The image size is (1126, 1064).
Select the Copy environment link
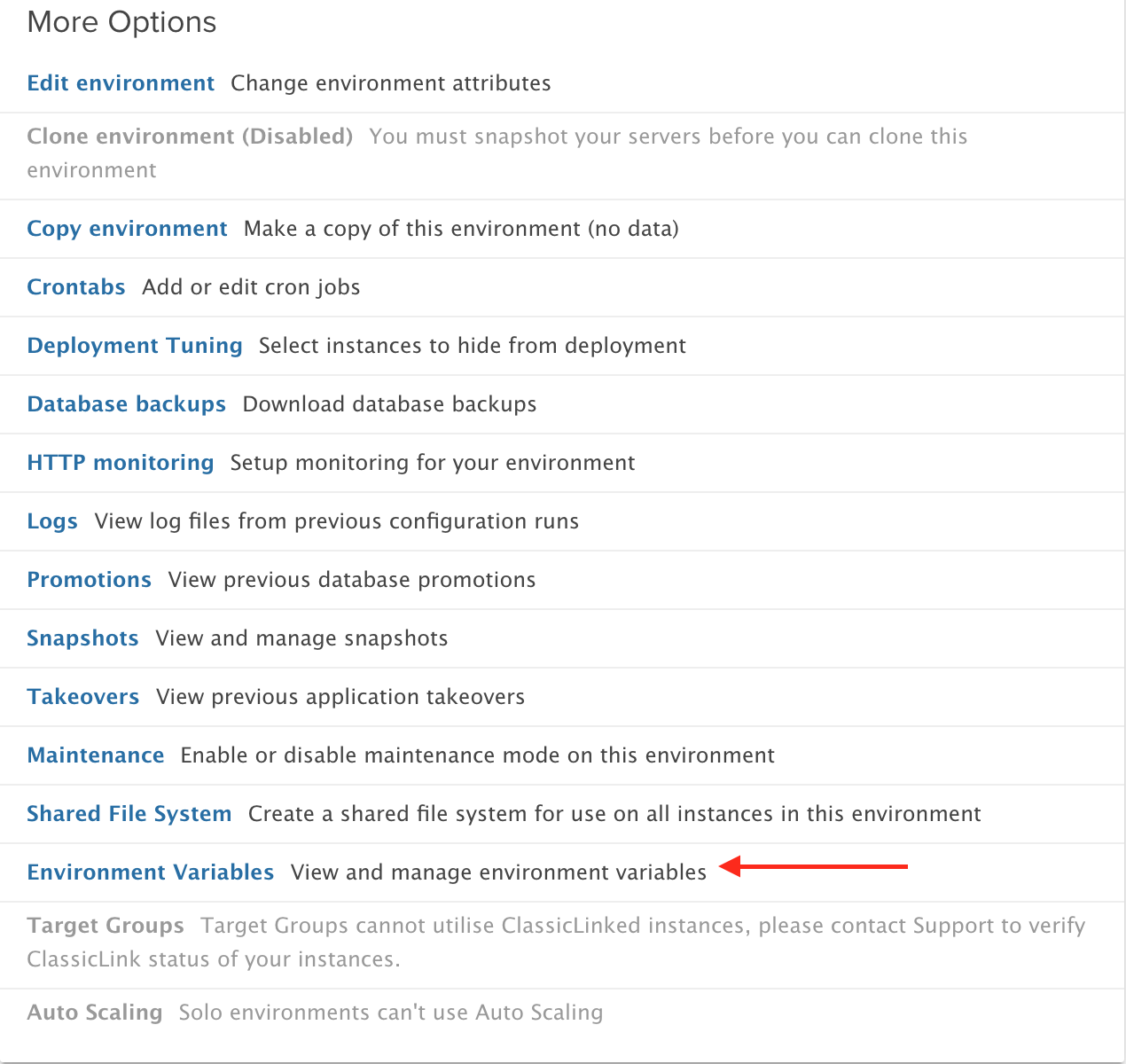pyautogui.click(x=127, y=229)
